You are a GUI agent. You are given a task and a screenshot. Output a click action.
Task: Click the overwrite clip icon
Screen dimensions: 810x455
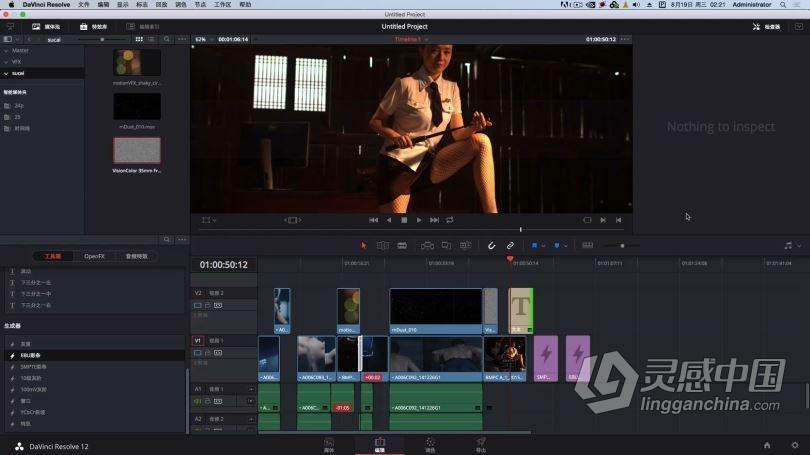[446, 246]
